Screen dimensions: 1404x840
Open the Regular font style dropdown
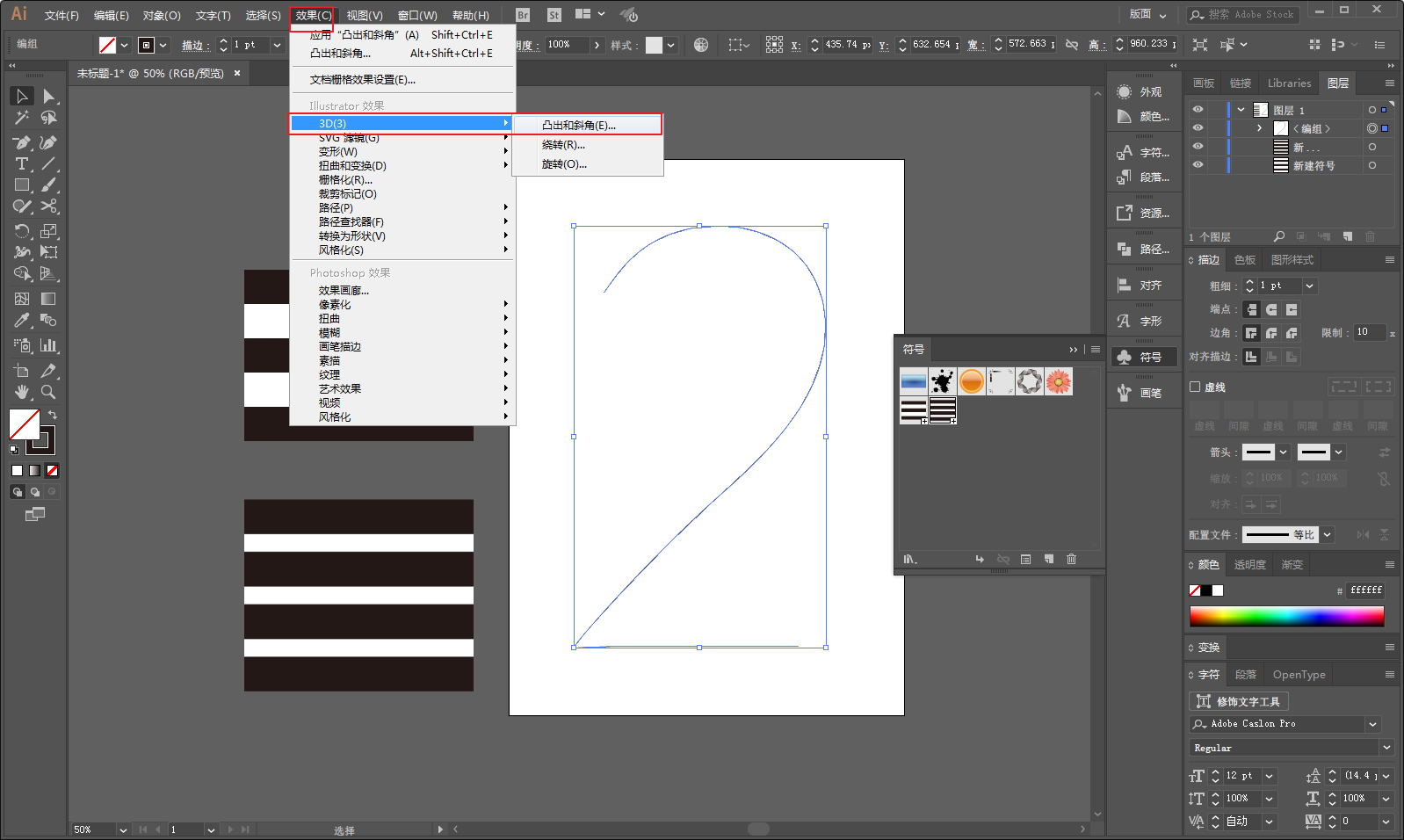[1386, 748]
